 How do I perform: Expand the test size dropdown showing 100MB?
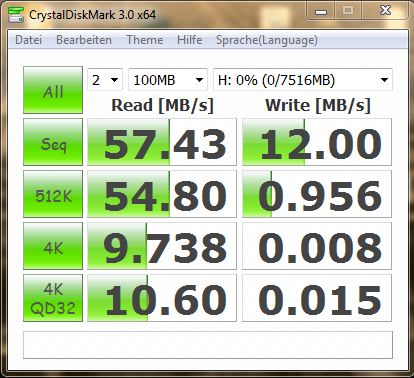[x=168, y=80]
